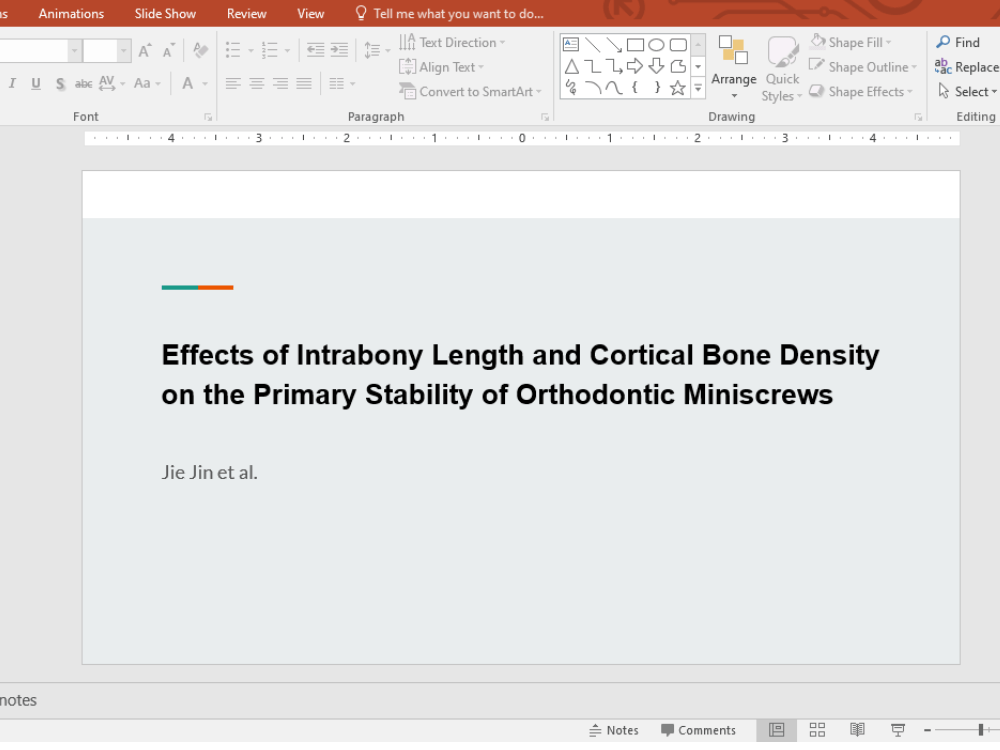This screenshot has width=1000, height=750.
Task: Select the center alignment icon
Action: point(257,83)
